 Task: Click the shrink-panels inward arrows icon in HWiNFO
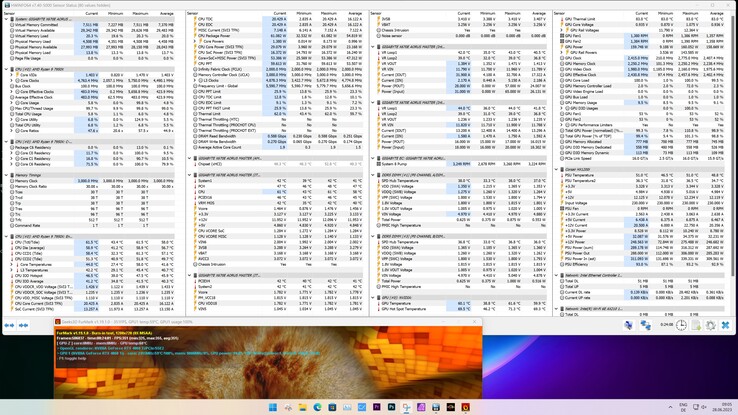point(24,325)
